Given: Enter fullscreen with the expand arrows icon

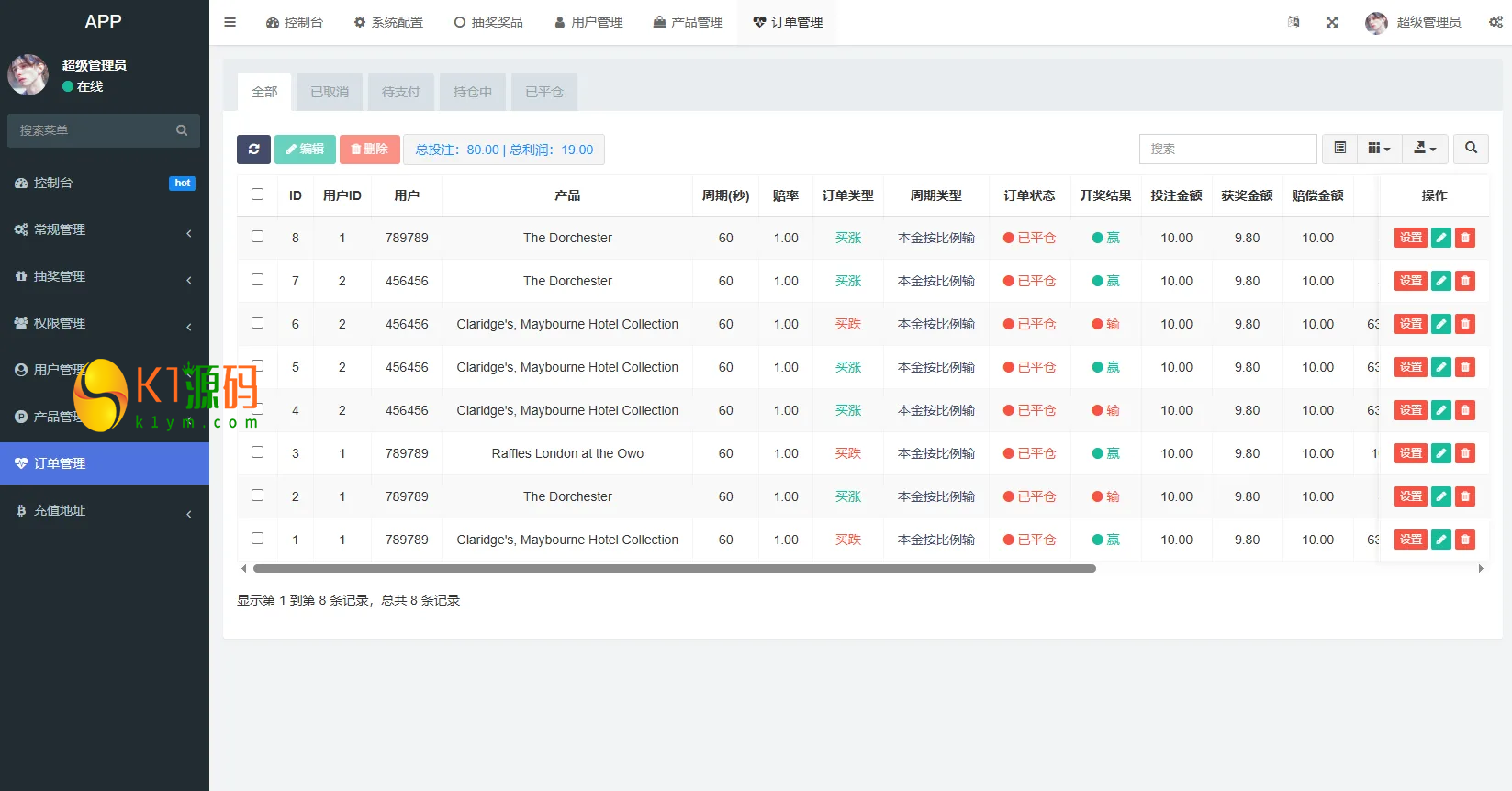Looking at the screenshot, I should 1332,22.
